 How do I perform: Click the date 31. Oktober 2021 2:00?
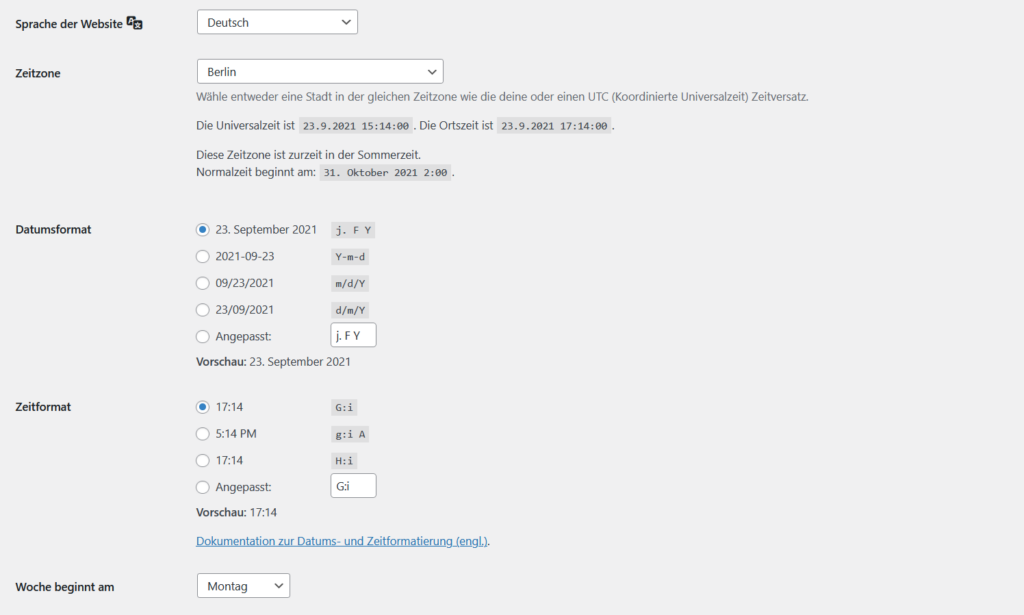click(x=385, y=173)
